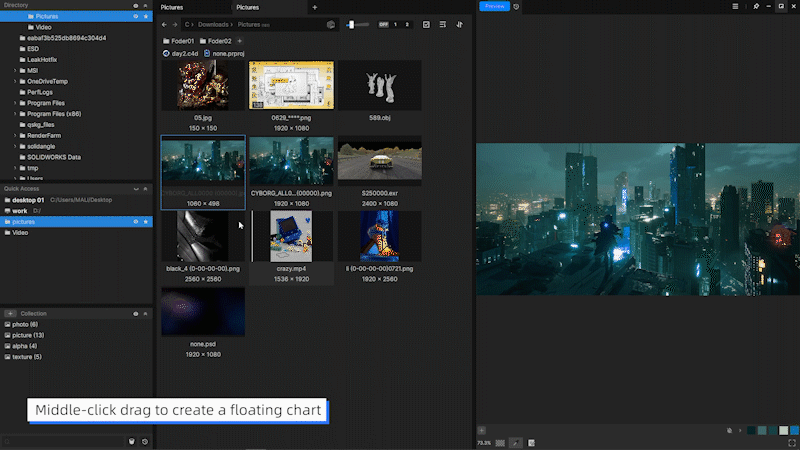Image resolution: width=800 pixels, height=450 pixels.
Task: Collapse the Collection panel with the up chevron
Action: pos(145,314)
